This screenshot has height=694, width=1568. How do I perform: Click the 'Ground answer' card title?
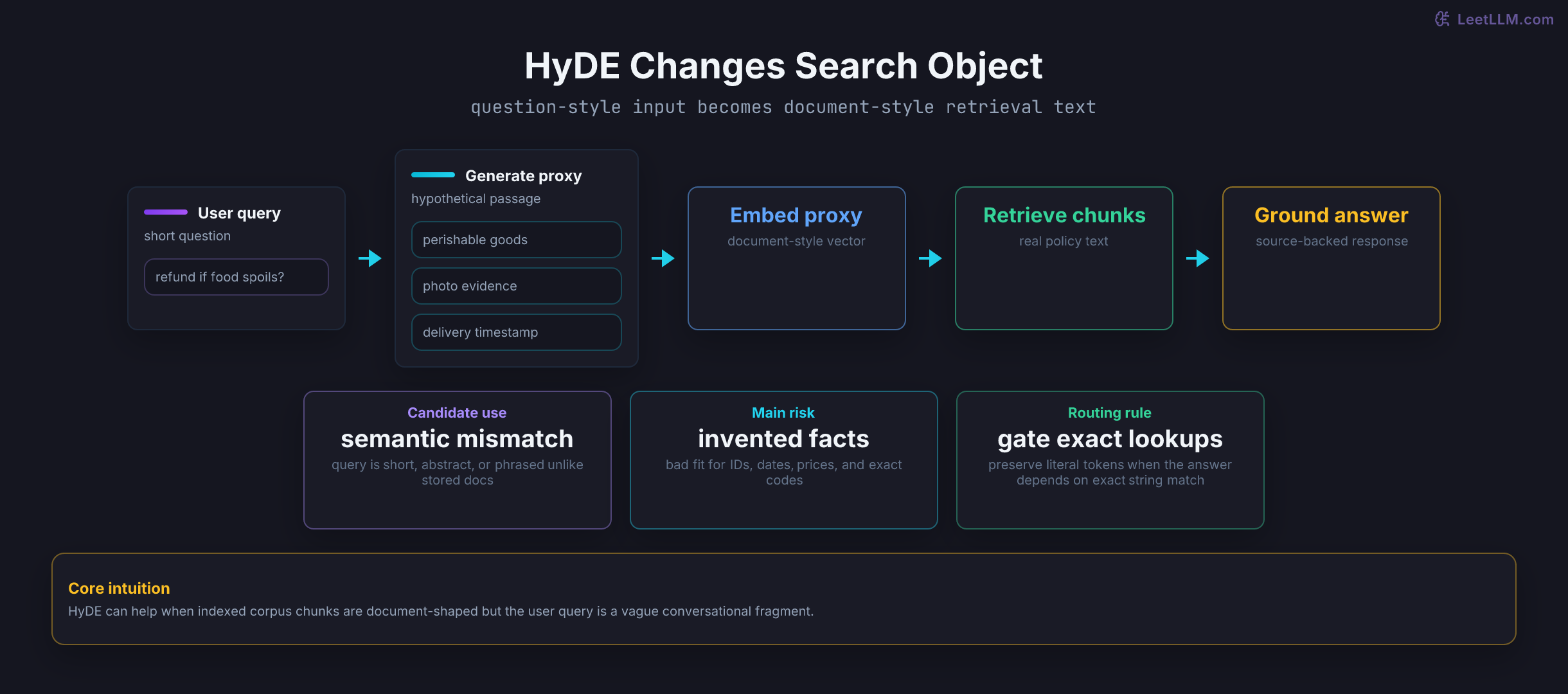click(x=1332, y=215)
